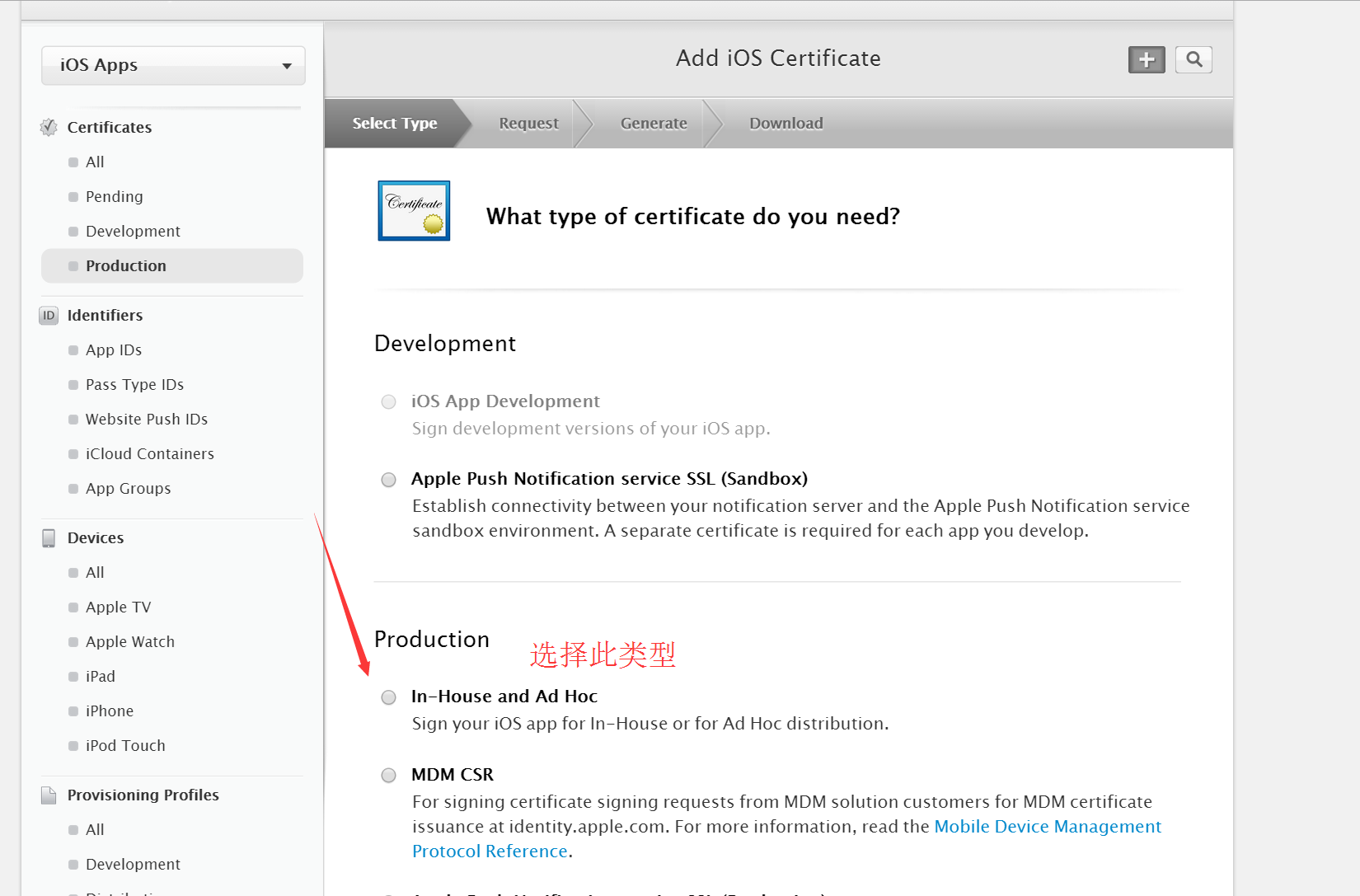Show All certificates
The height and width of the screenshot is (896, 1360).
click(95, 162)
